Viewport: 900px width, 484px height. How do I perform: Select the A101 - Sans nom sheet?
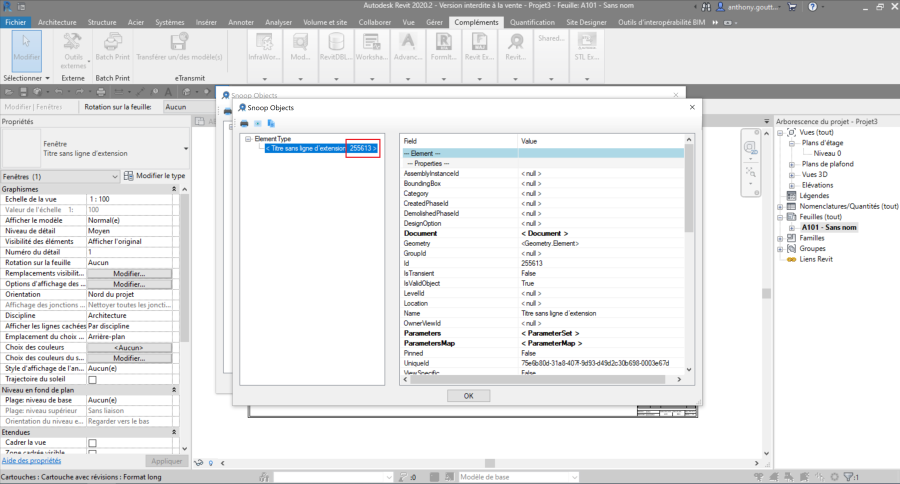tap(829, 227)
